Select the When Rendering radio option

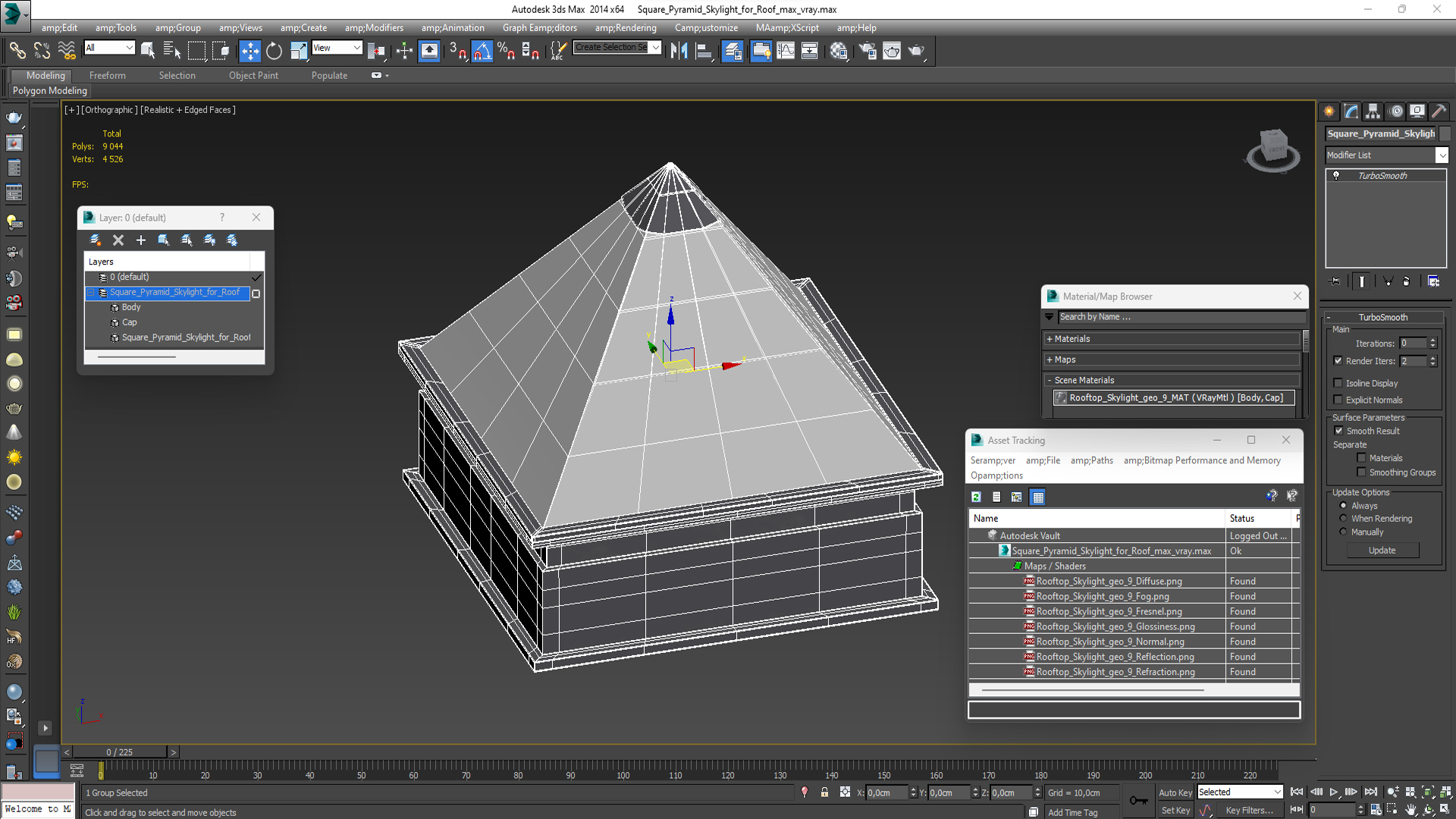click(x=1344, y=519)
